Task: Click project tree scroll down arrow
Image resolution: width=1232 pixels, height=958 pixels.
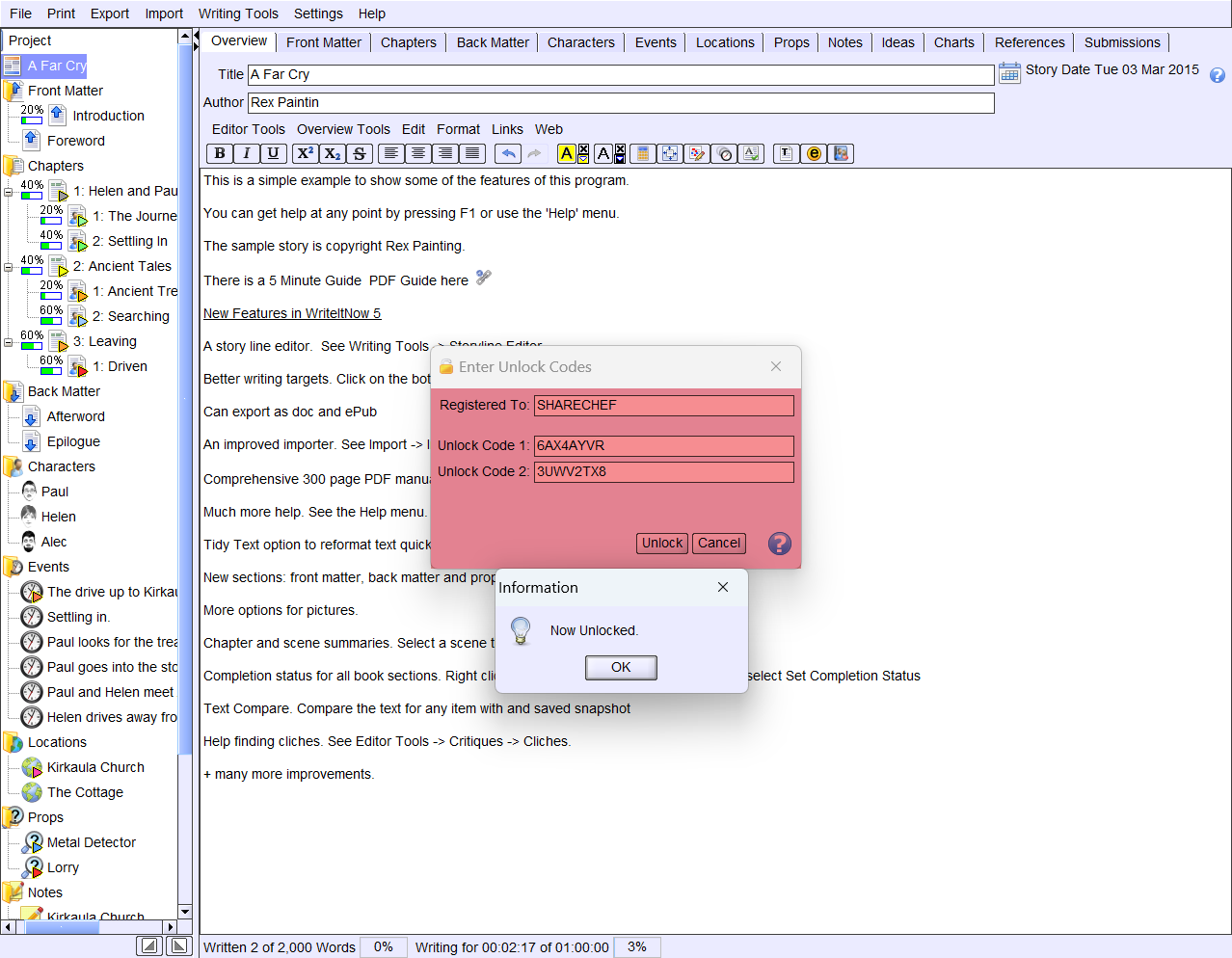Action: 185,911
